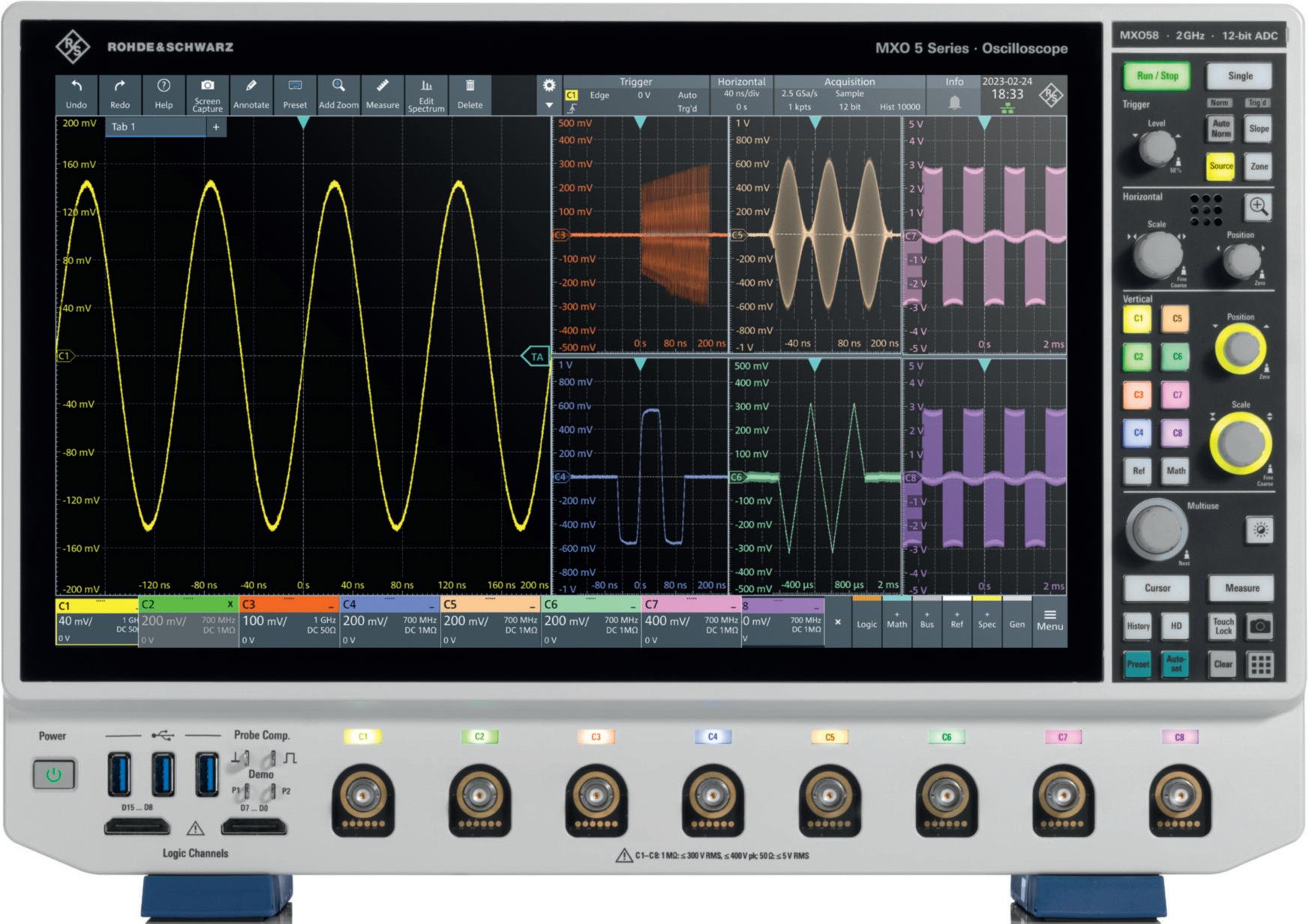Open the C3 channel tile showing 100 mV/

(289, 621)
